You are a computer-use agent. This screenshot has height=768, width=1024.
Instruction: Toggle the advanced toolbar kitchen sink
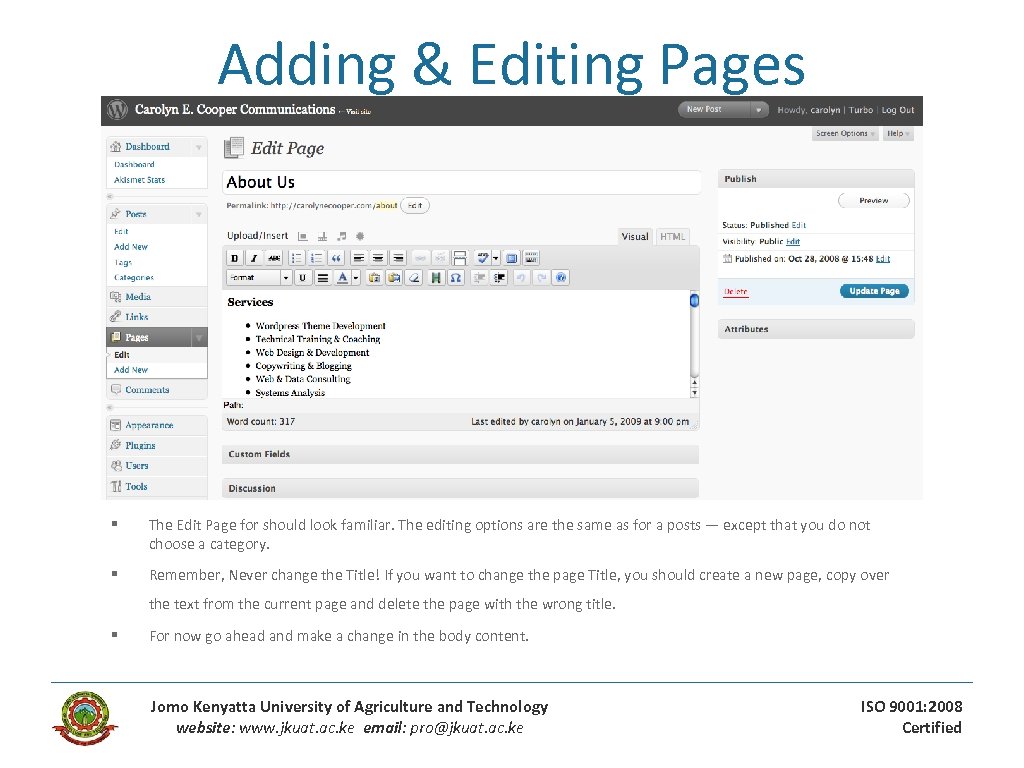click(529, 256)
